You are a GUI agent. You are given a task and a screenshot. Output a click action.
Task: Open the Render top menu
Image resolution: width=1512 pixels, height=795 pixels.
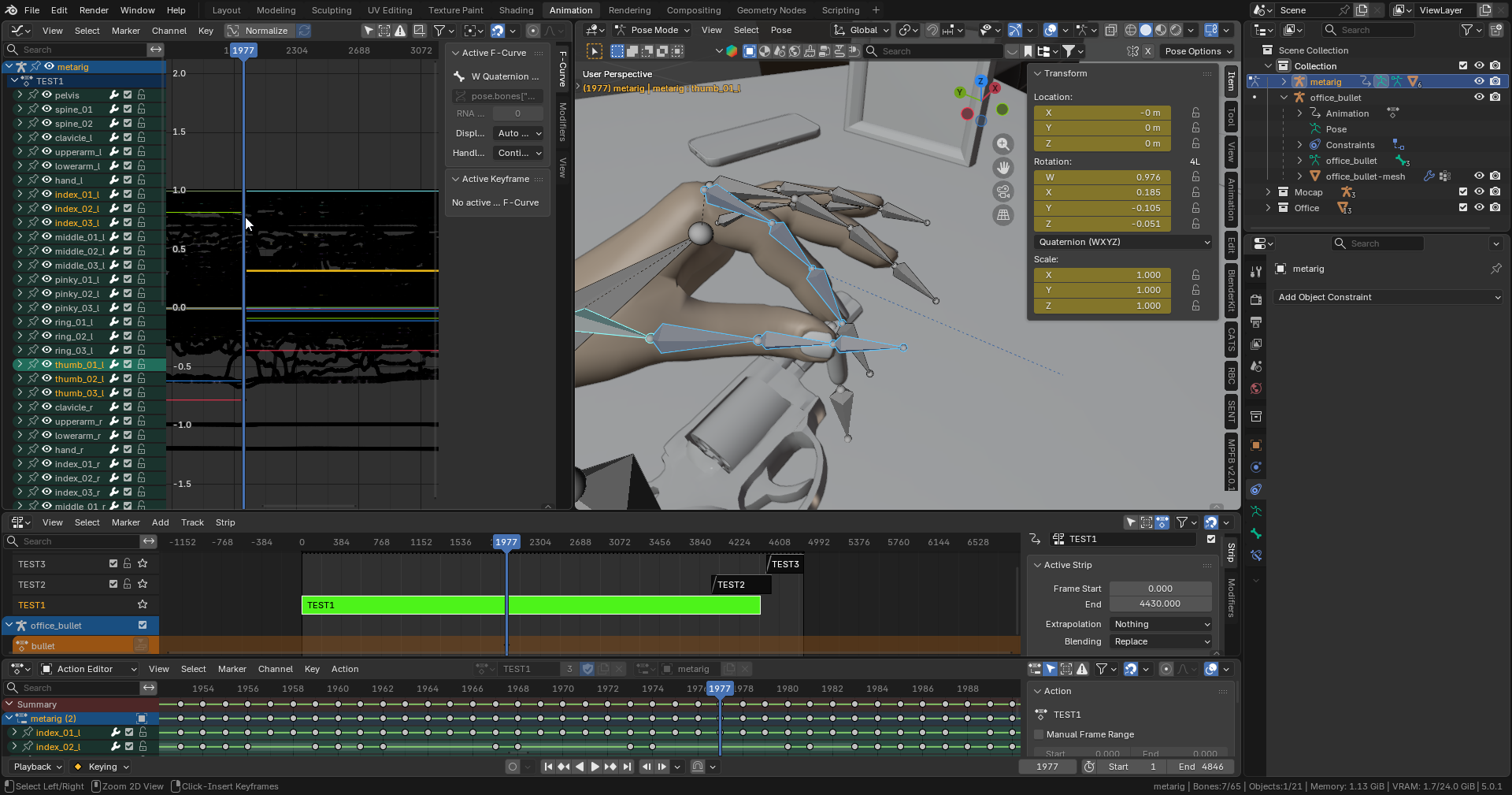(x=94, y=10)
